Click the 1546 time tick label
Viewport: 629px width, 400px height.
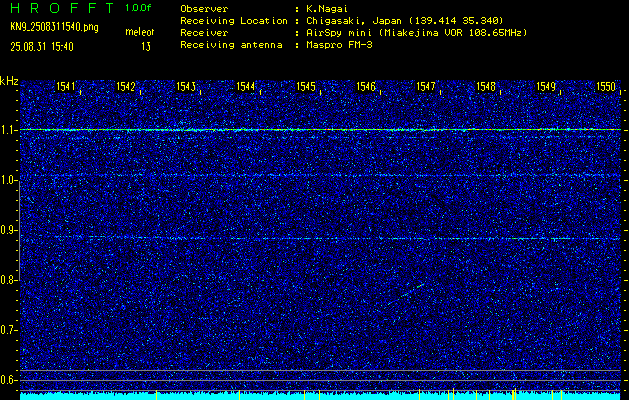tap(366, 86)
